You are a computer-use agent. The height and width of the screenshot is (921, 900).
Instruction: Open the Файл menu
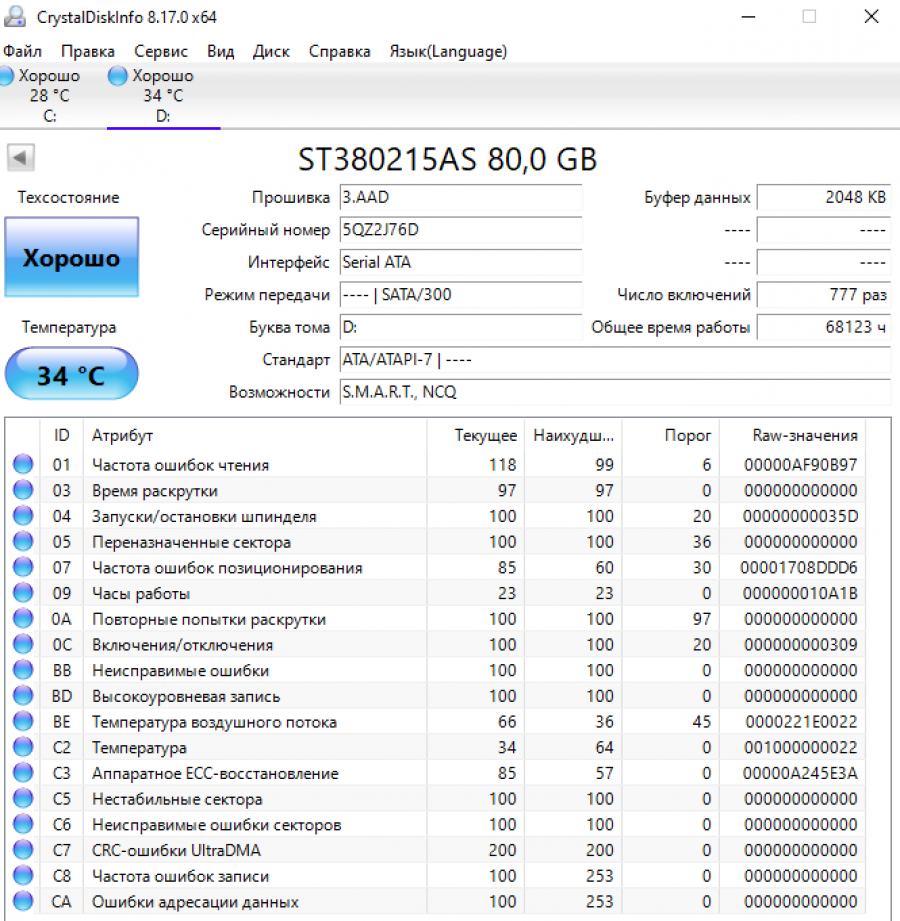[22, 51]
